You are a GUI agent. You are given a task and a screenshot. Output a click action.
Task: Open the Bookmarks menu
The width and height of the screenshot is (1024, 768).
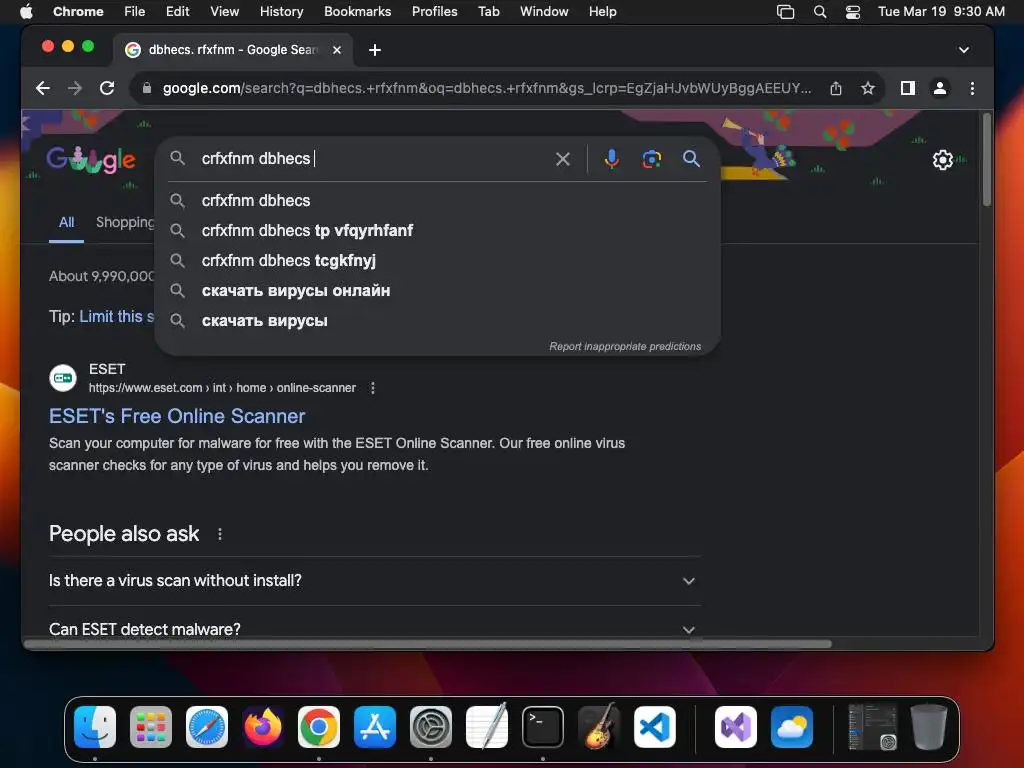pyautogui.click(x=357, y=12)
